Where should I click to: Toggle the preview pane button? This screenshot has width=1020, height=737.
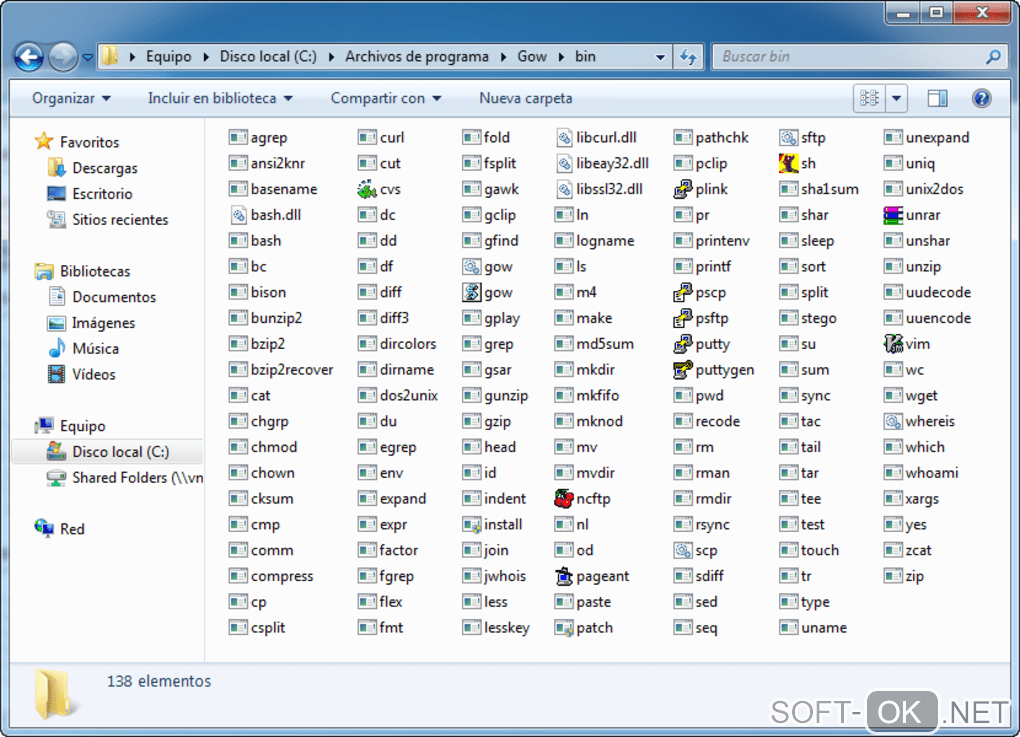tap(937, 98)
